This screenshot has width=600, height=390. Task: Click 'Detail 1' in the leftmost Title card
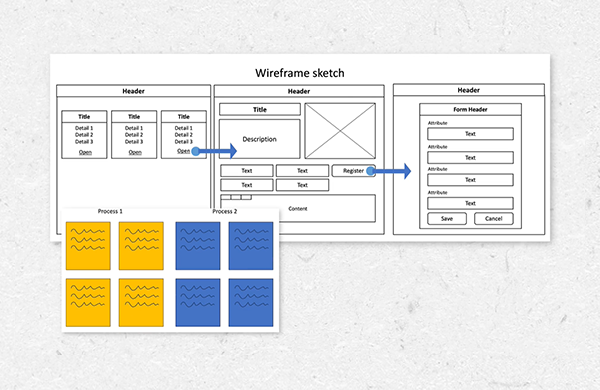(x=84, y=128)
